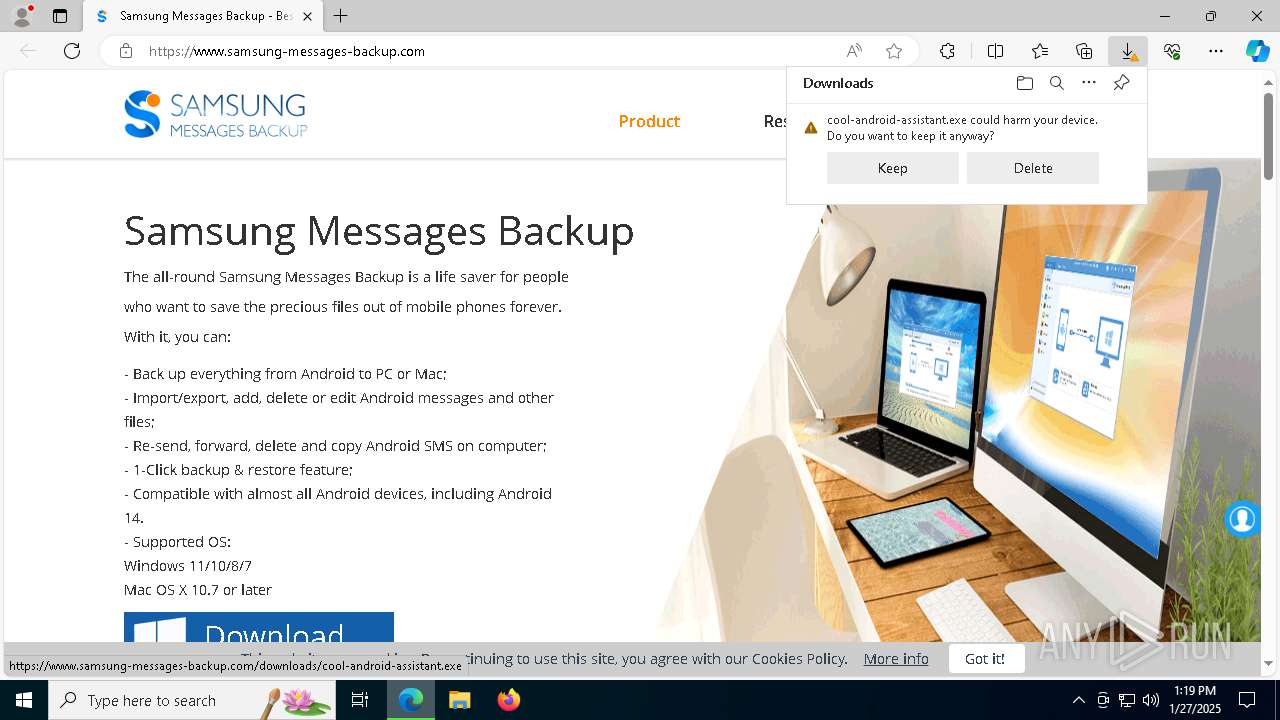Open Browser essentials icon
Image resolution: width=1280 pixels, height=720 pixels.
tap(1172, 51)
